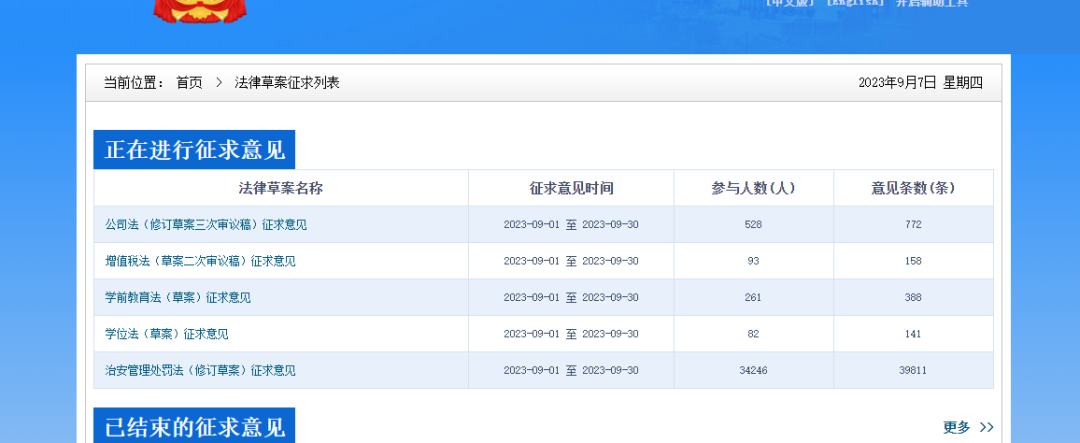Click the double-chevron arrow after 更多
This screenshot has width=1080, height=443.
[x=986, y=427]
